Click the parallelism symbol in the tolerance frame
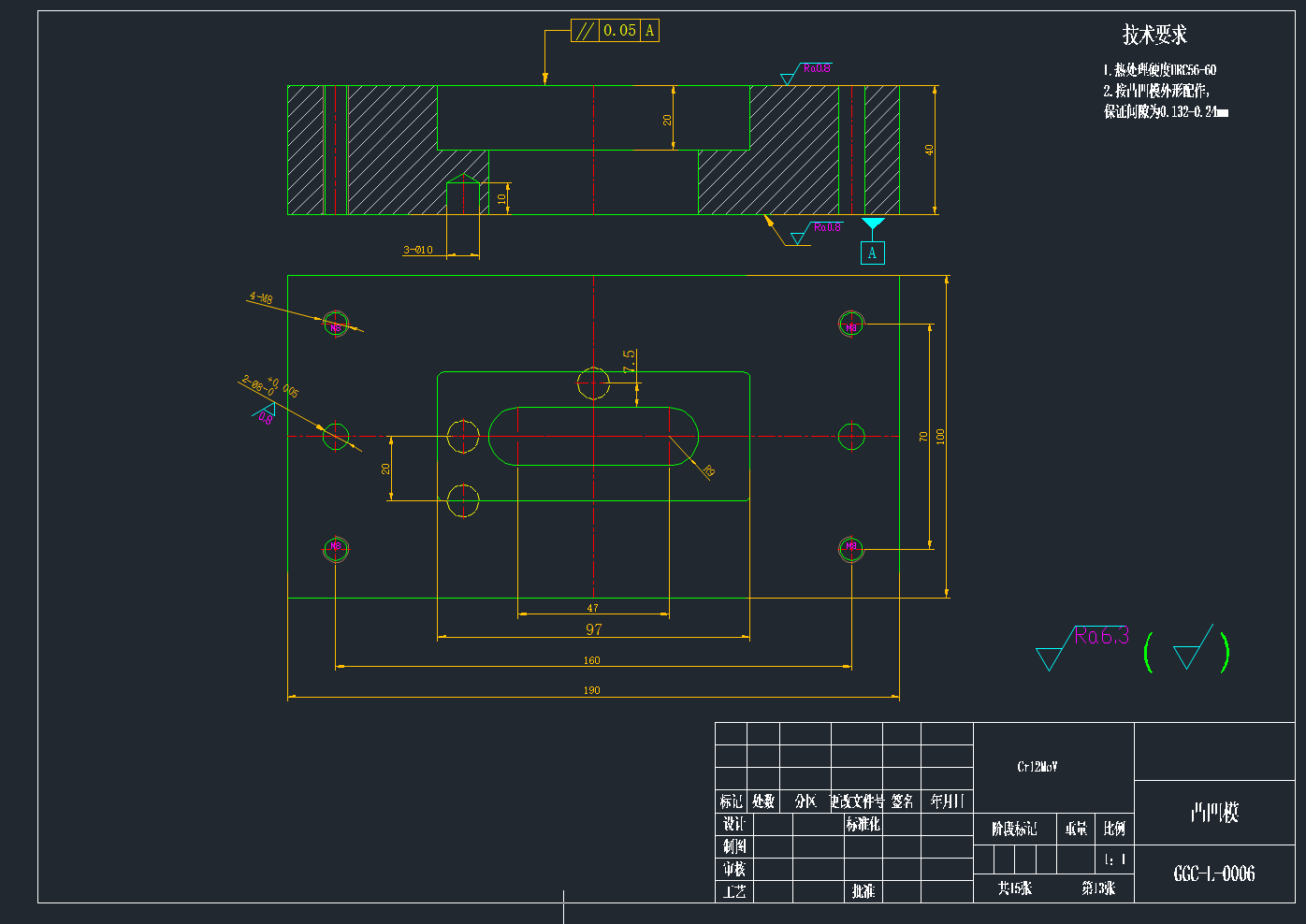Viewport: 1306px width, 924px height. [585, 31]
